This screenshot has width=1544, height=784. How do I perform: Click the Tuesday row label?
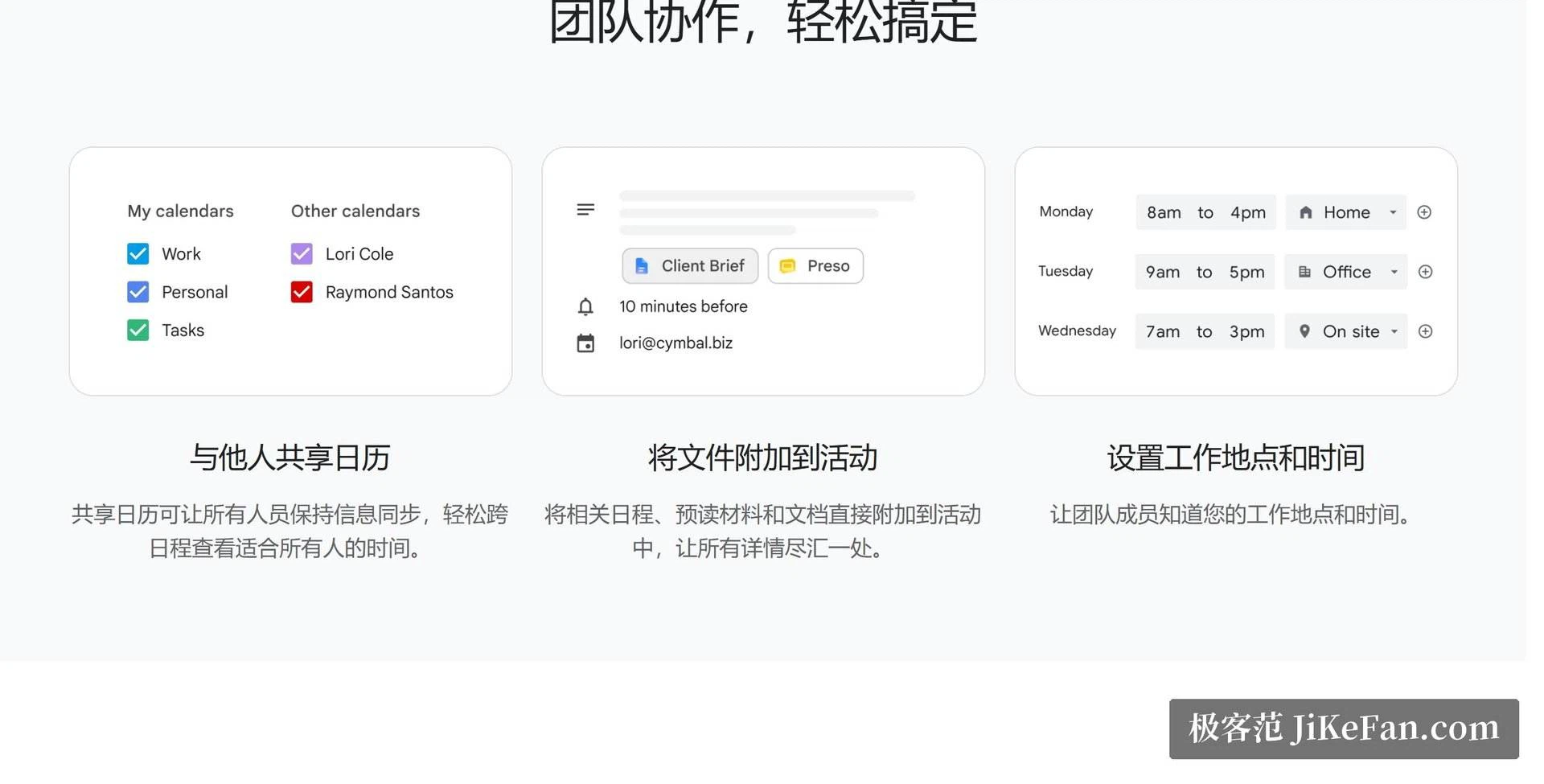[1066, 271]
